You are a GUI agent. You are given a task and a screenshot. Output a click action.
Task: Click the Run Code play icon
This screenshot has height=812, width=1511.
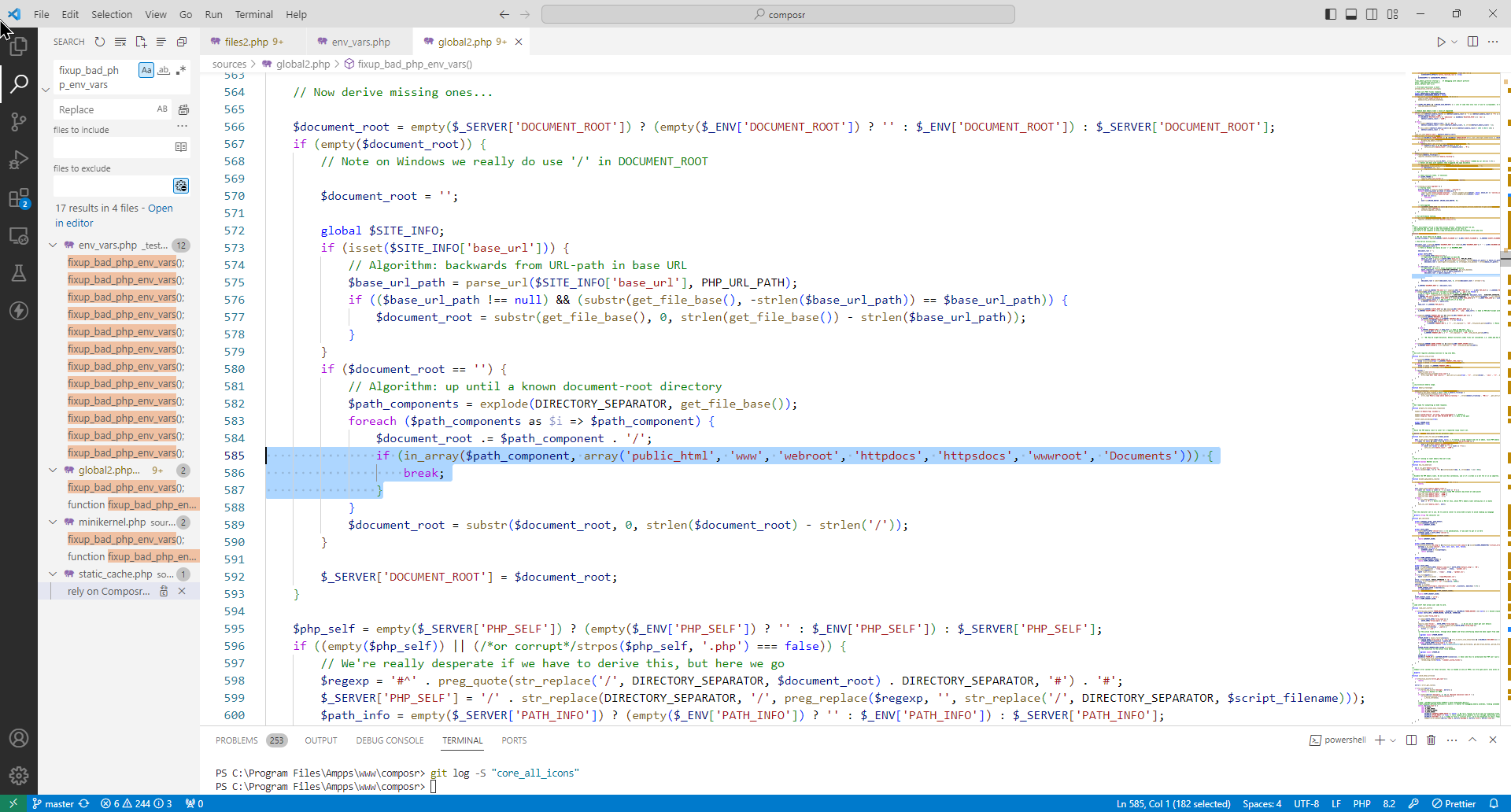[x=1441, y=42]
